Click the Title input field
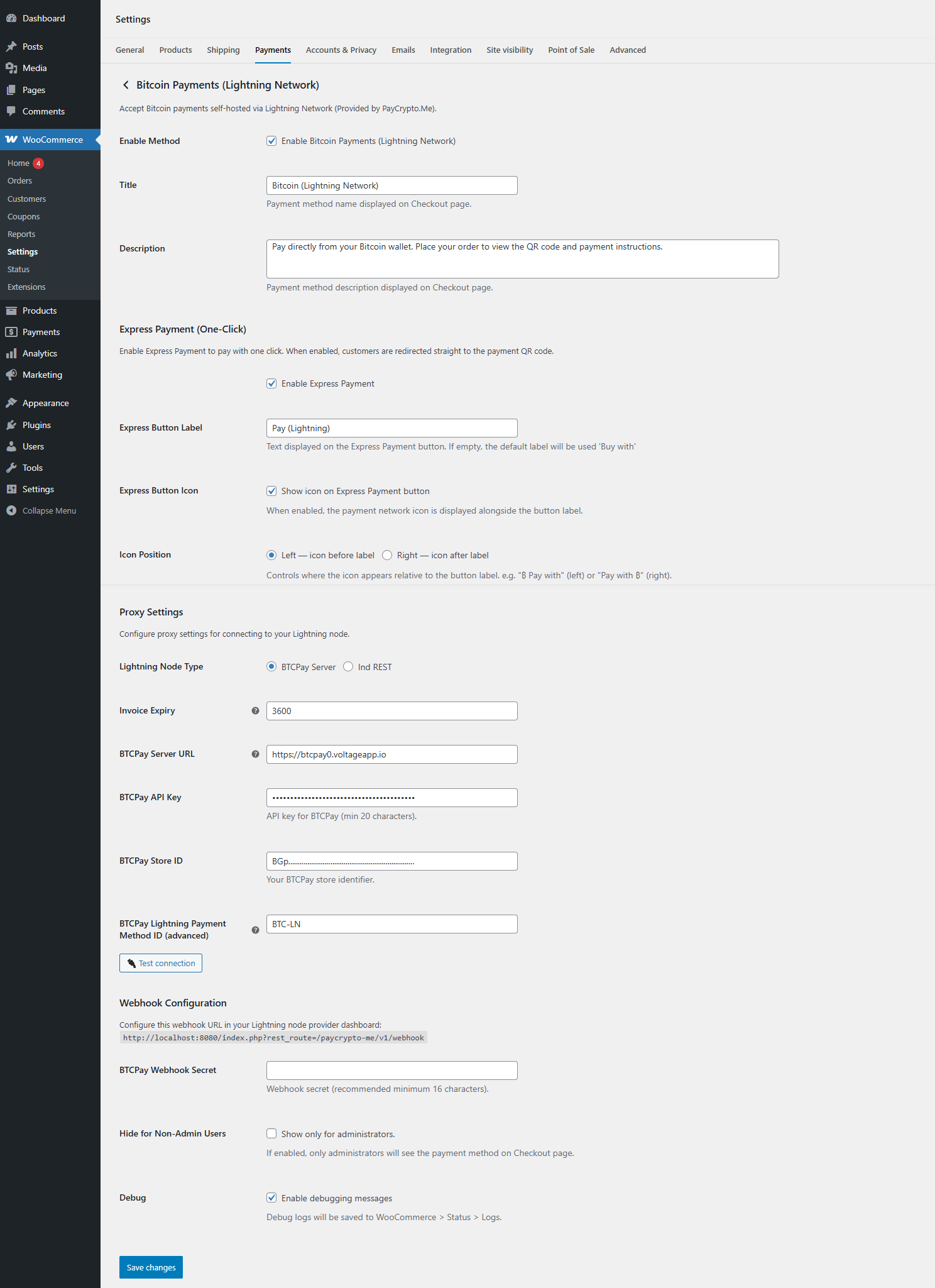Viewport: 935px width, 1288px height. [x=392, y=185]
